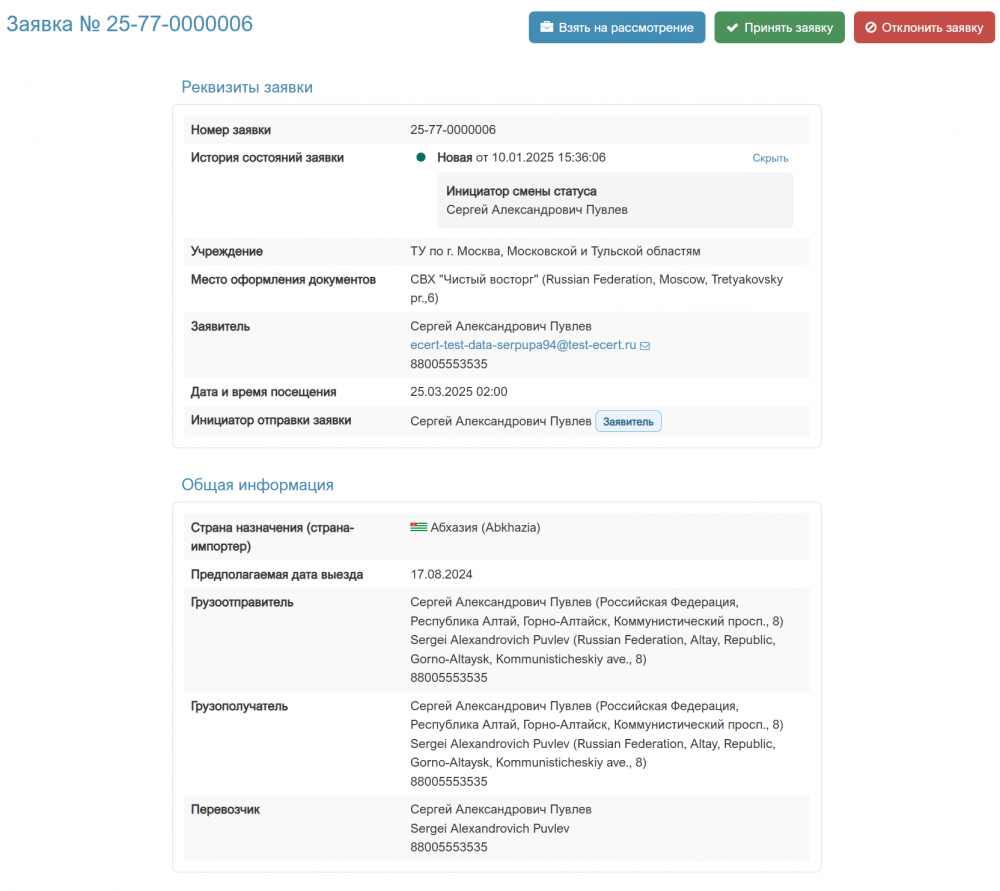This screenshot has width=1000, height=891.
Task: Click the briefcase icon for taking into review
Action: 547,28
